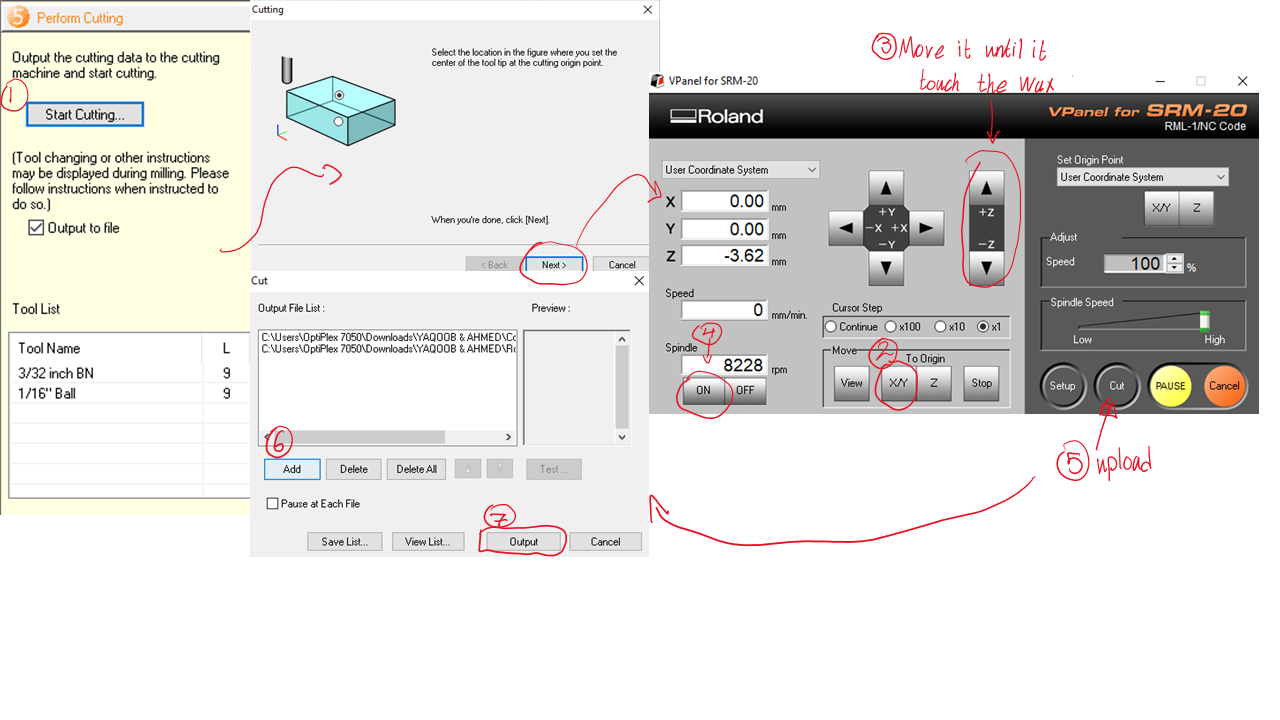Turn the spindle OFF
This screenshot has width=1280, height=720.
point(745,390)
